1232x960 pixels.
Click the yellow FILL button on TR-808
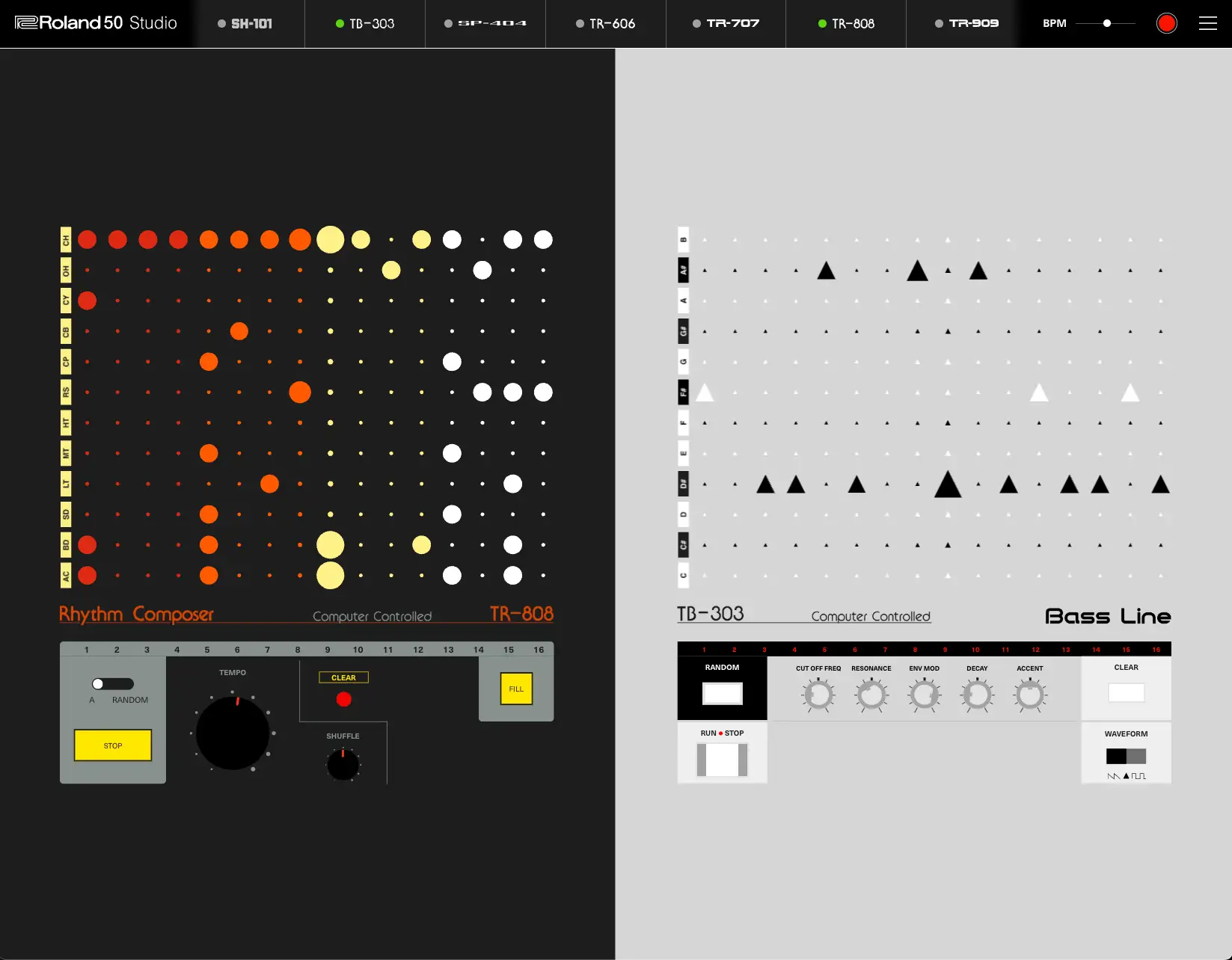516,689
